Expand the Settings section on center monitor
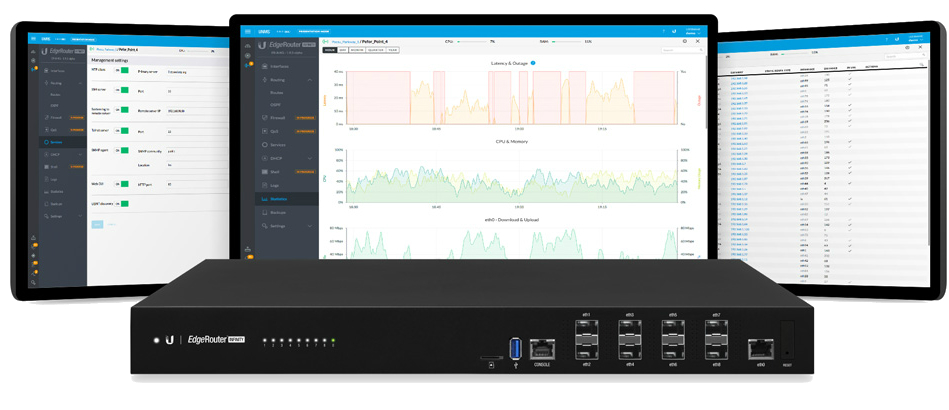The width and height of the screenshot is (949, 410). click(310, 226)
